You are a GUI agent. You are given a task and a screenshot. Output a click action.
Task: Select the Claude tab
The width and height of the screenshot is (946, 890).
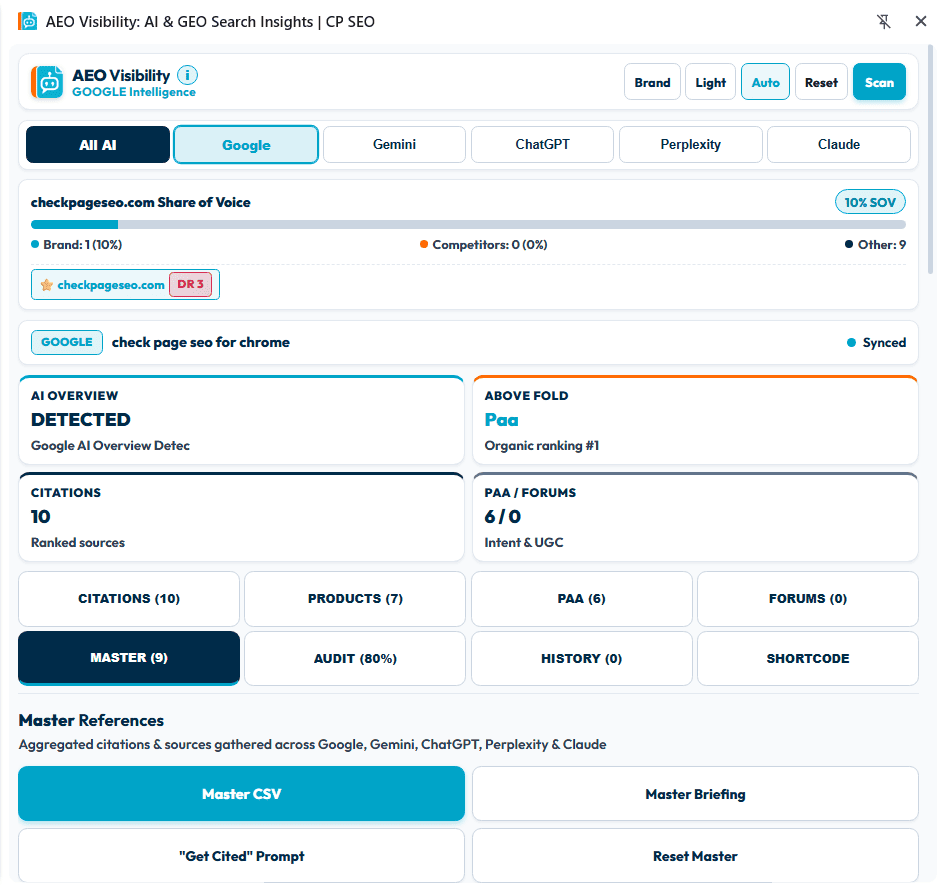[x=839, y=145]
